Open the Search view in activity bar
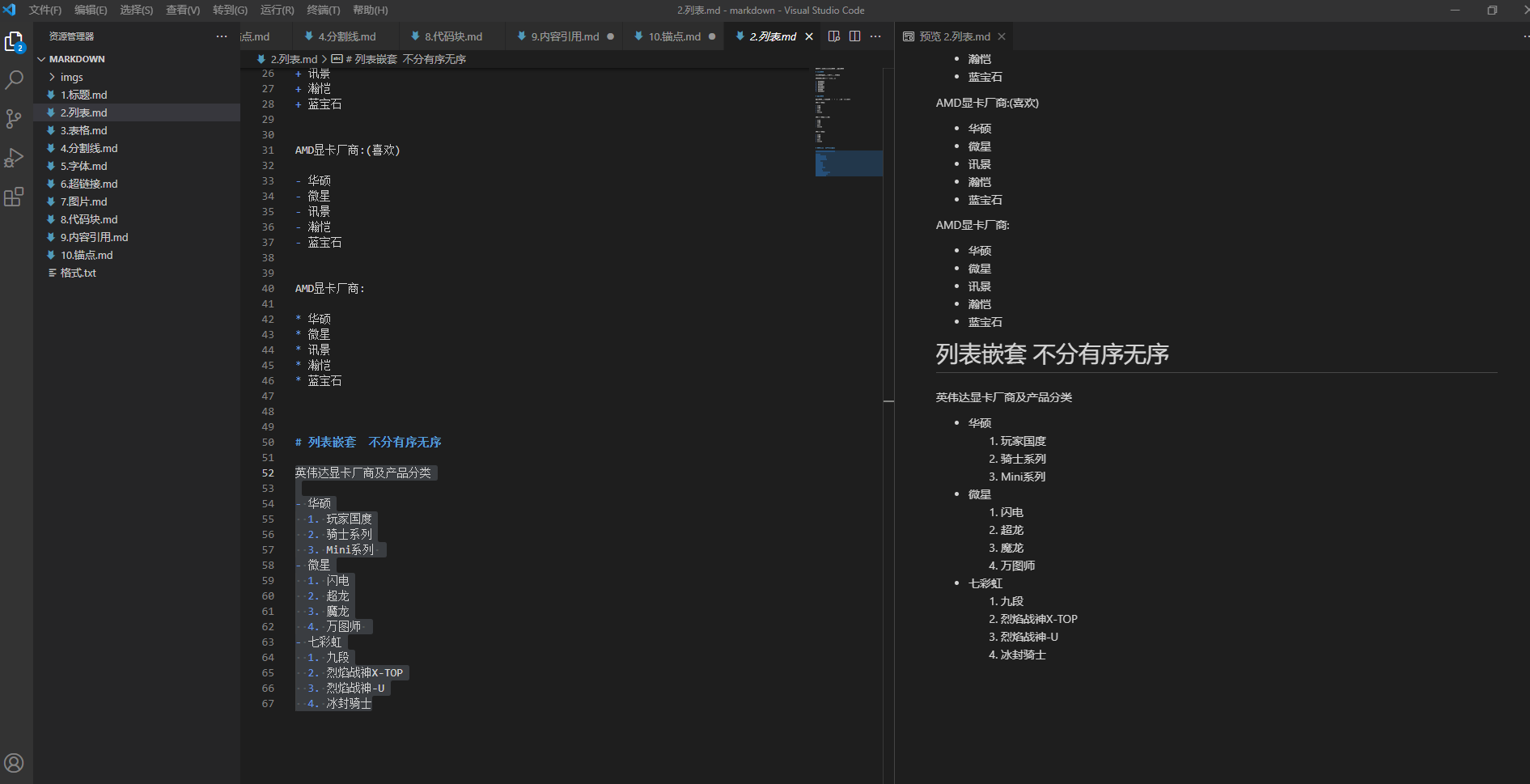Screen dimensions: 1530x784 pos(15,80)
